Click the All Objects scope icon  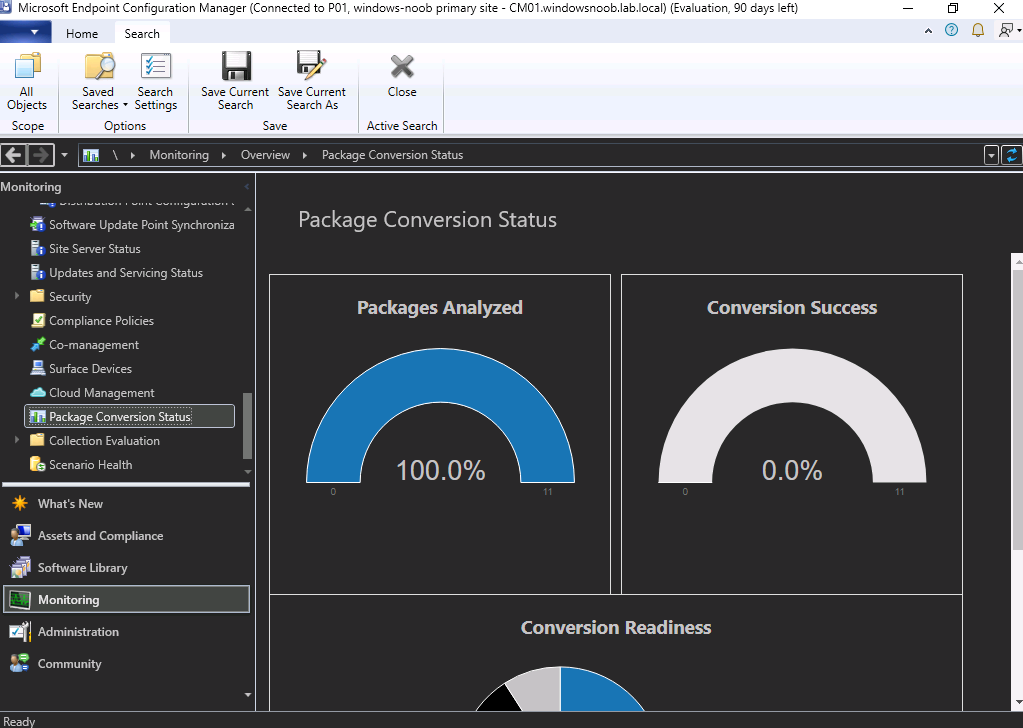[x=27, y=66]
